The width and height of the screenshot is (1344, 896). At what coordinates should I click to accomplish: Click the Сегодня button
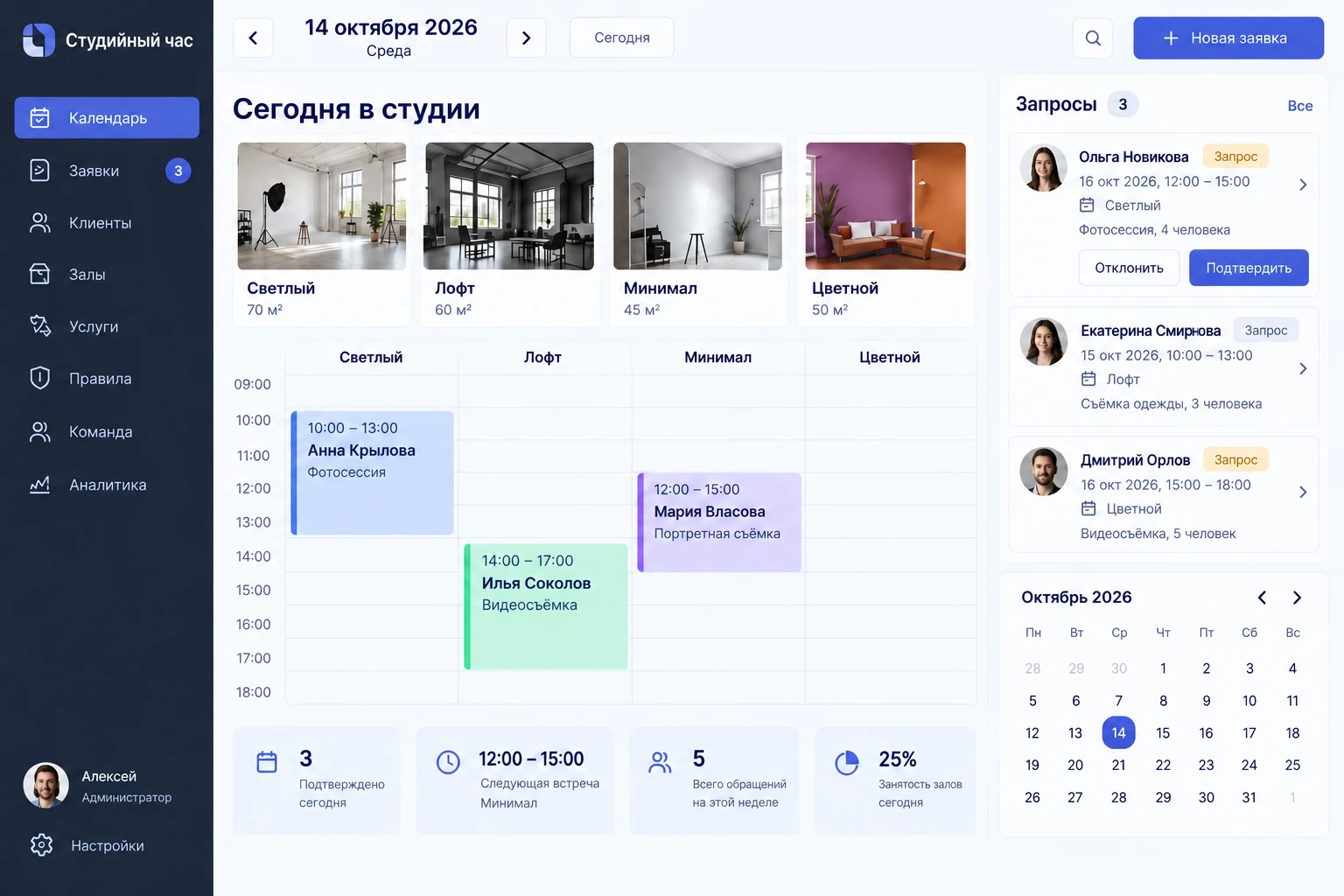(x=622, y=38)
